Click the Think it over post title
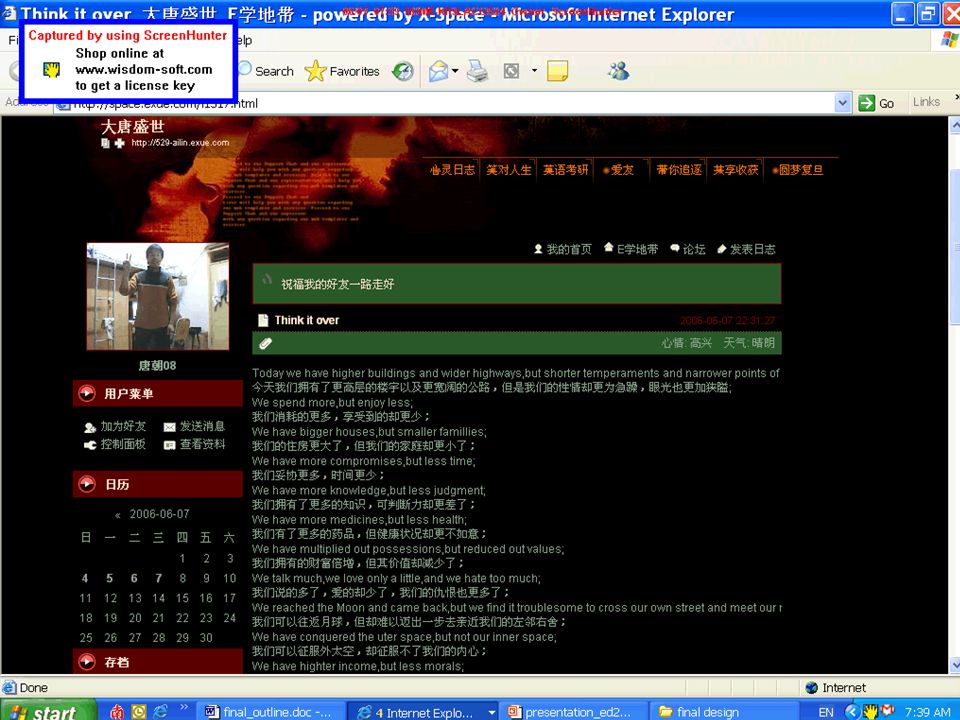Image resolution: width=960 pixels, height=720 pixels. pos(306,320)
